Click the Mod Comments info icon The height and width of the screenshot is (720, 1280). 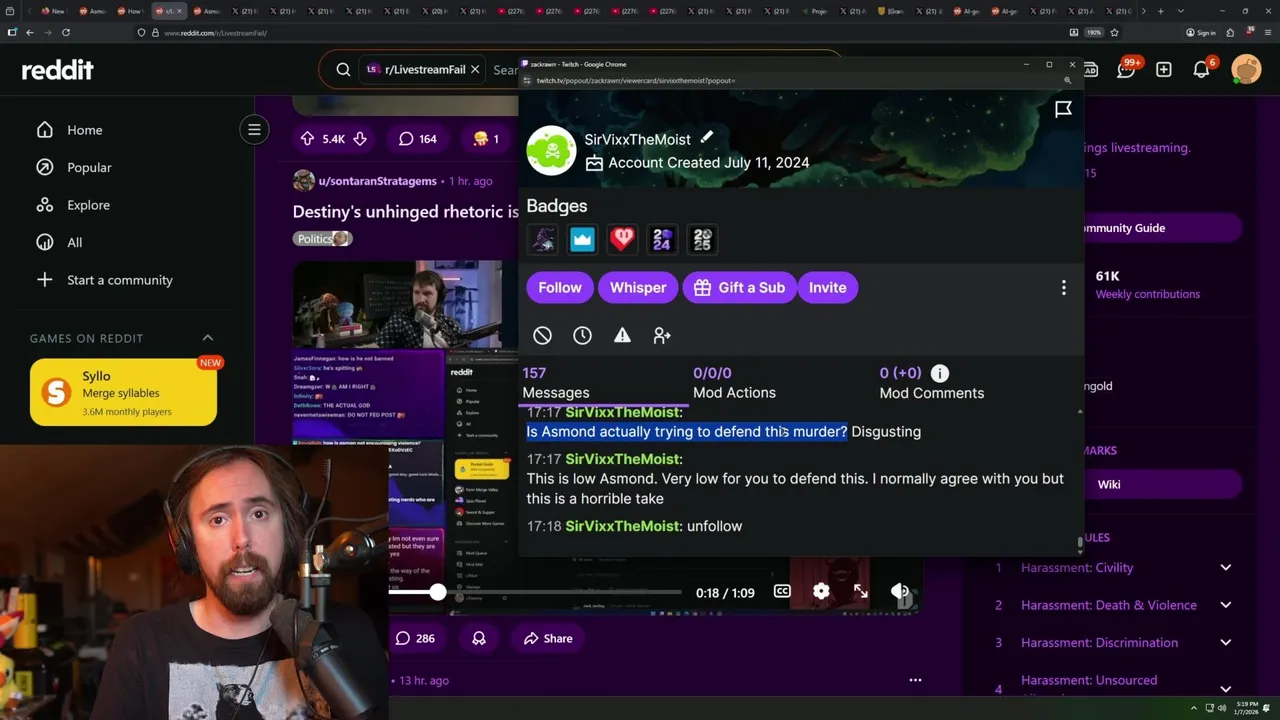pyautogui.click(x=940, y=373)
